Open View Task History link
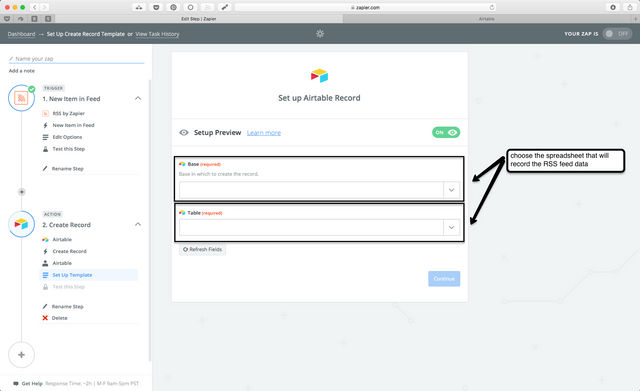 click(x=157, y=34)
